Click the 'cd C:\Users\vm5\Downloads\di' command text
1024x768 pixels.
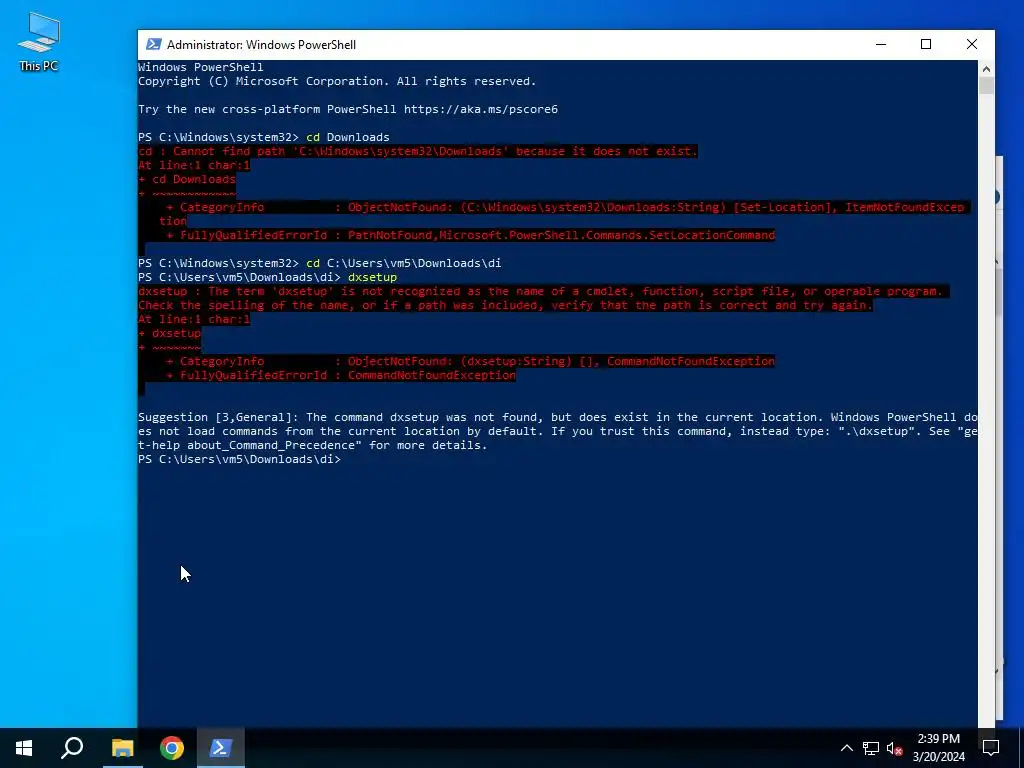tap(404, 263)
